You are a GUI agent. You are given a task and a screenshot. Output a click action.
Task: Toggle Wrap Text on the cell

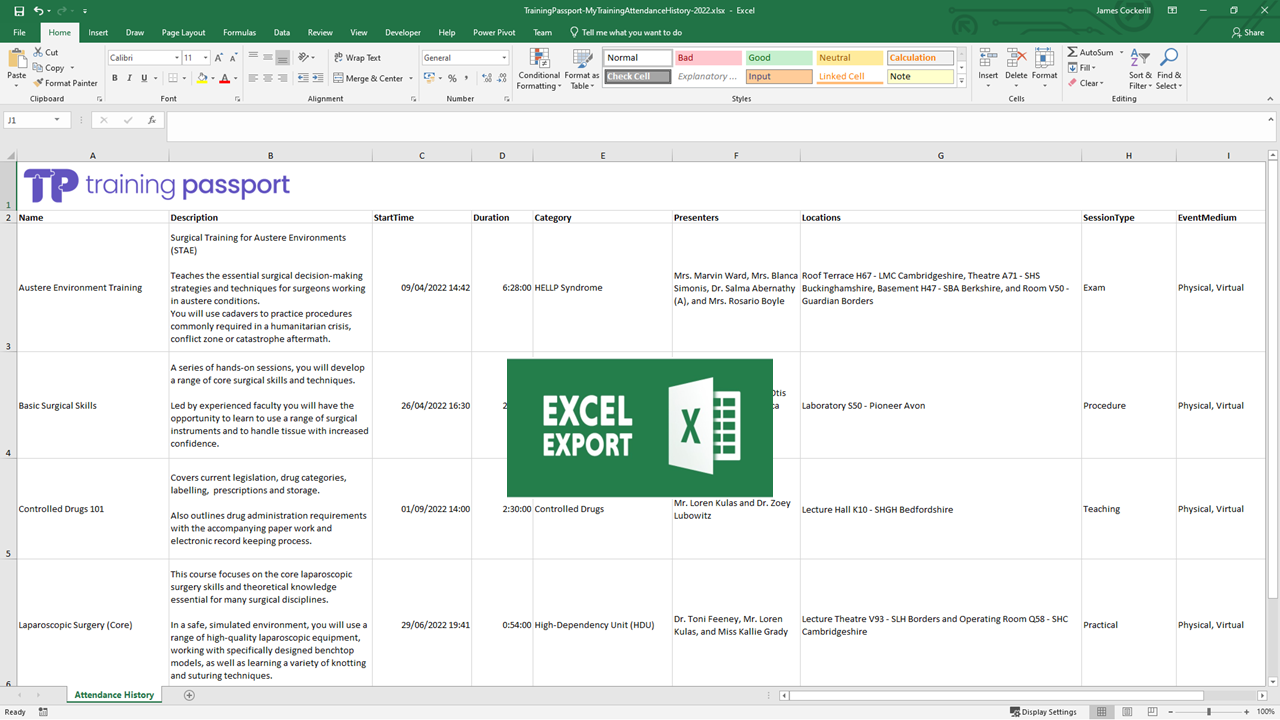357,58
